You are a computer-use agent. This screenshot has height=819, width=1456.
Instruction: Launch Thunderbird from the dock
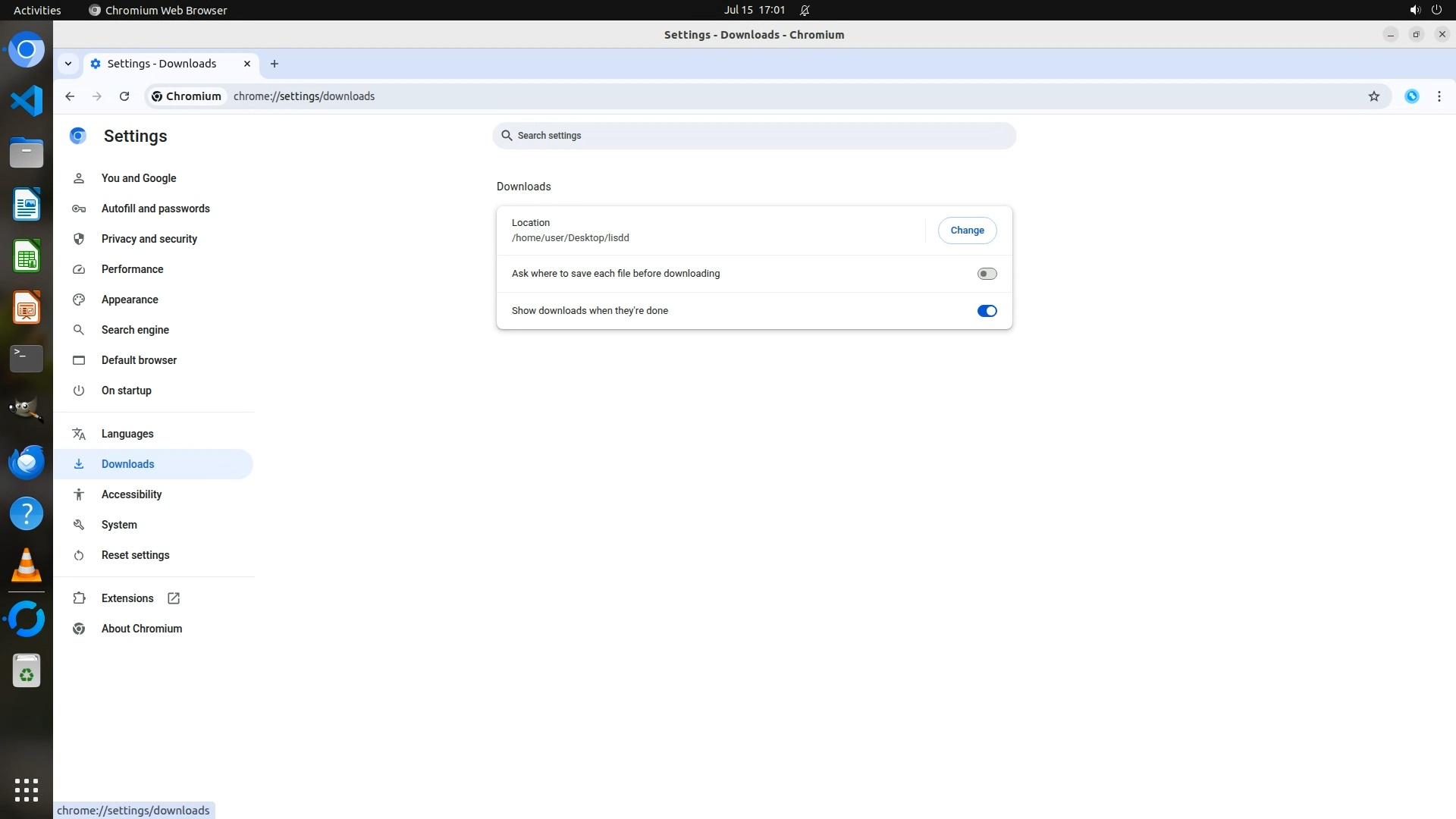pyautogui.click(x=27, y=462)
